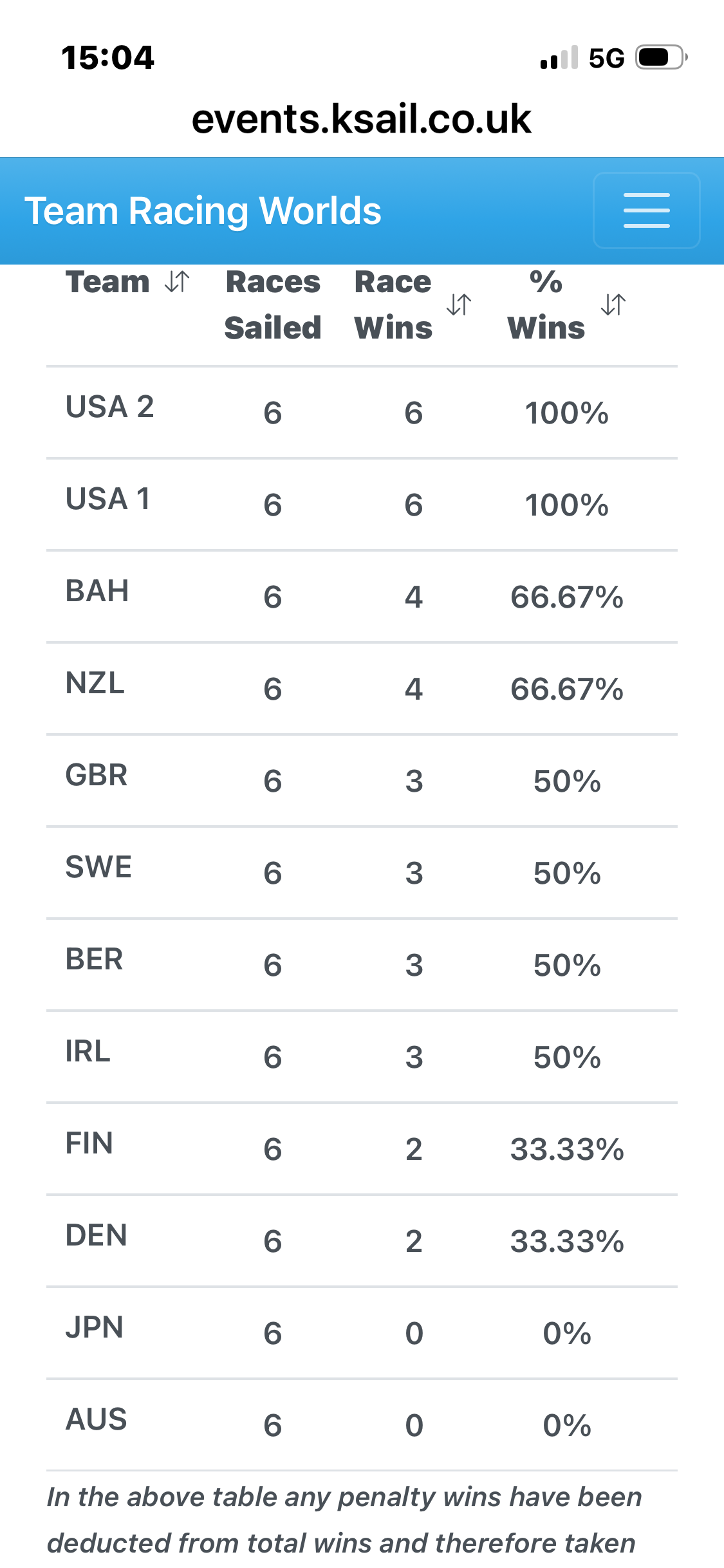Tap the 15:04 clock in status bar
Image resolution: width=724 pixels, height=1568 pixels.
pos(108,57)
